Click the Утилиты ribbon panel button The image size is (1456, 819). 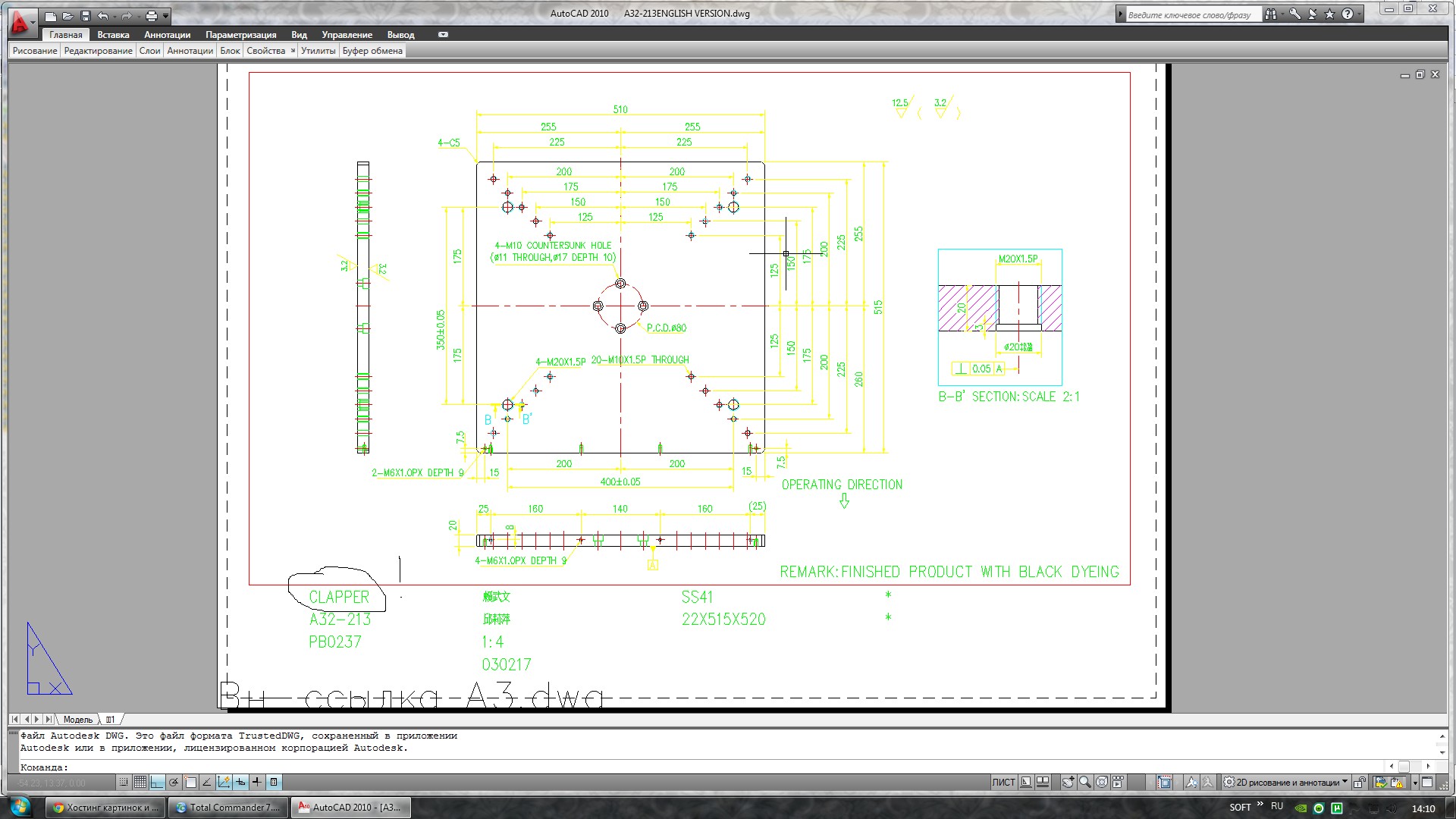click(x=318, y=51)
